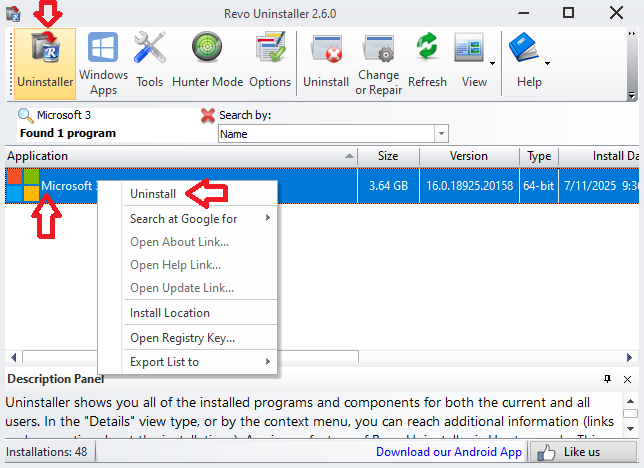Choose Uninstall from the context menu
This screenshot has width=644, height=468.
coord(153,193)
